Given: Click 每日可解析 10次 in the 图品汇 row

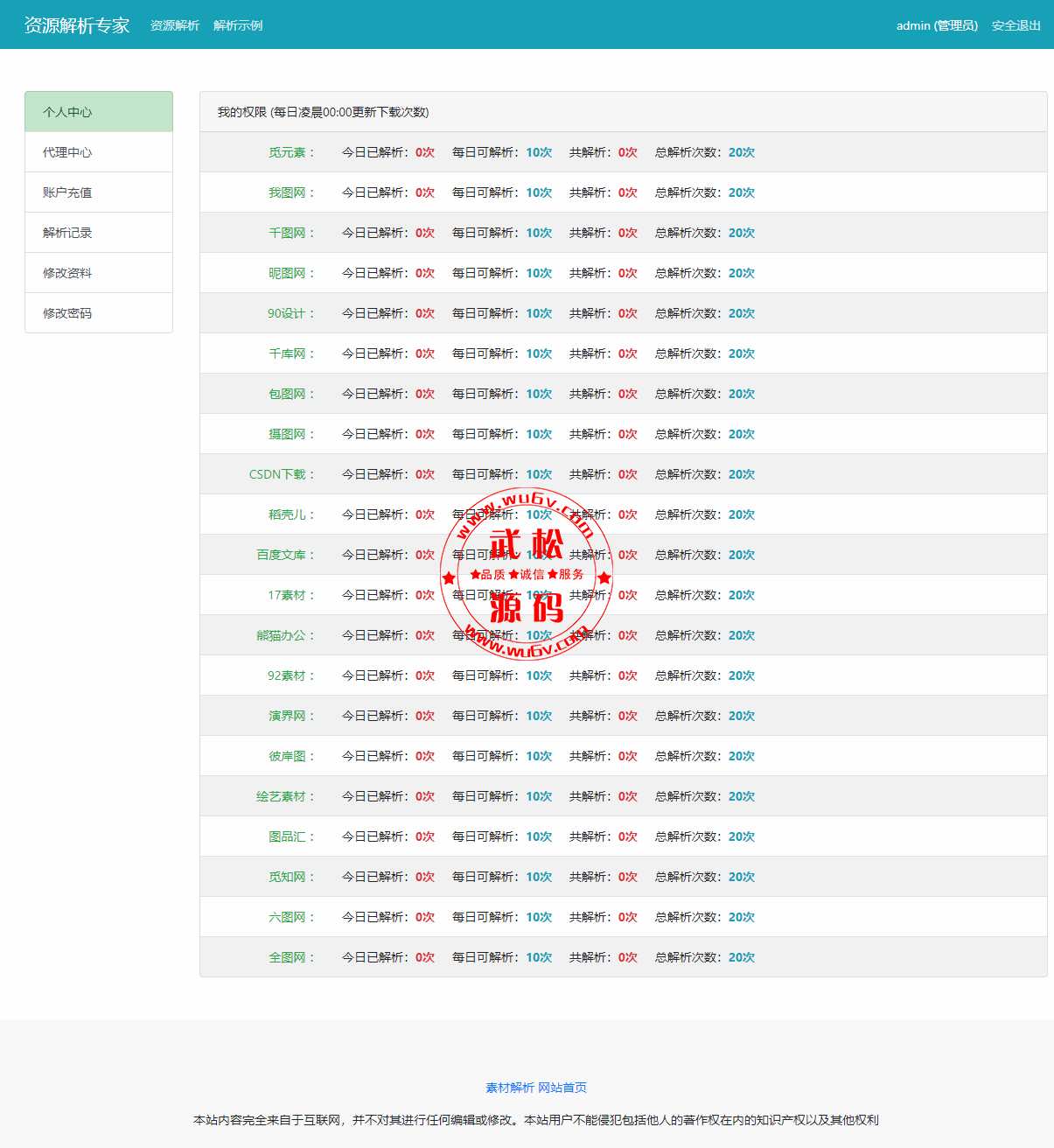Looking at the screenshot, I should (502, 836).
